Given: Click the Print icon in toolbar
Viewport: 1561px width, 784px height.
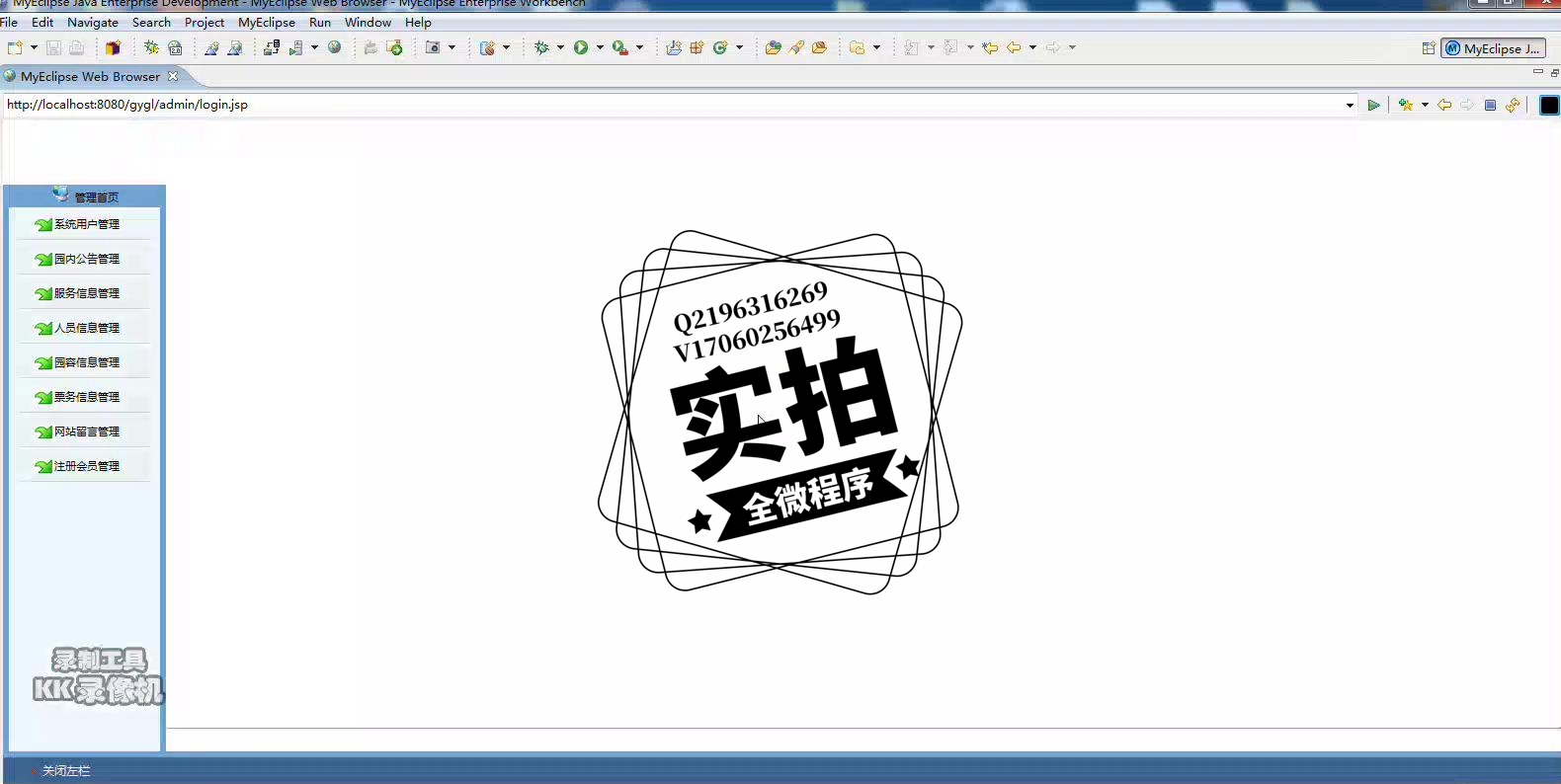Looking at the screenshot, I should (x=76, y=47).
